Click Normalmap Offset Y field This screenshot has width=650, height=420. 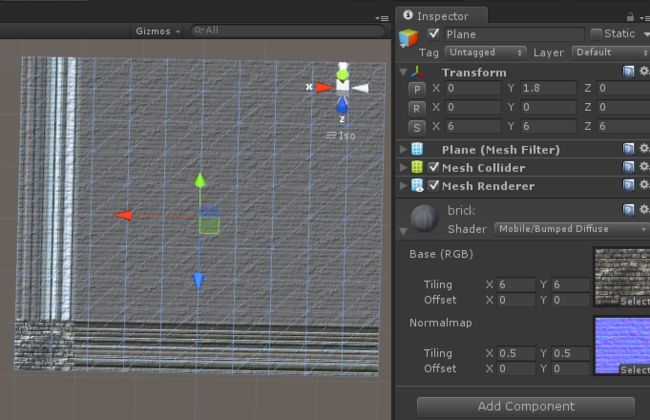point(570,369)
